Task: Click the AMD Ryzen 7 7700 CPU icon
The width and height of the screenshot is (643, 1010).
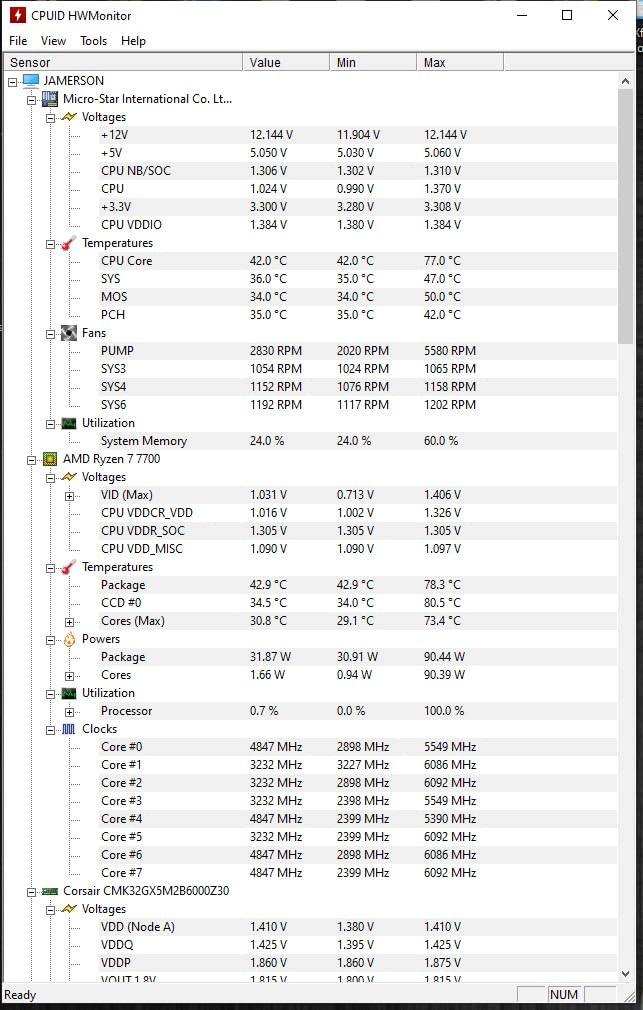Action: tap(50, 459)
